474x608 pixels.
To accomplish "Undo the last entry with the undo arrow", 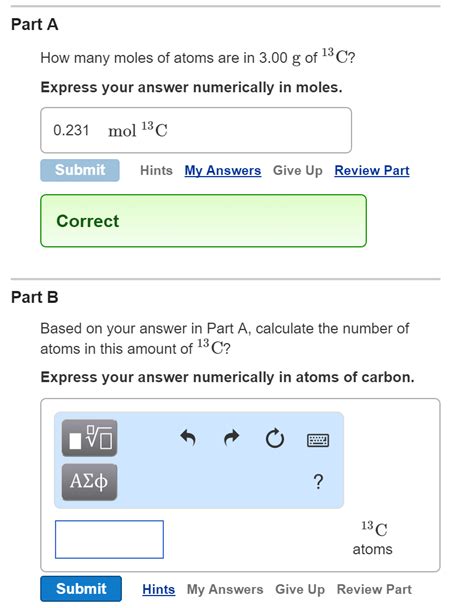I will [188, 438].
